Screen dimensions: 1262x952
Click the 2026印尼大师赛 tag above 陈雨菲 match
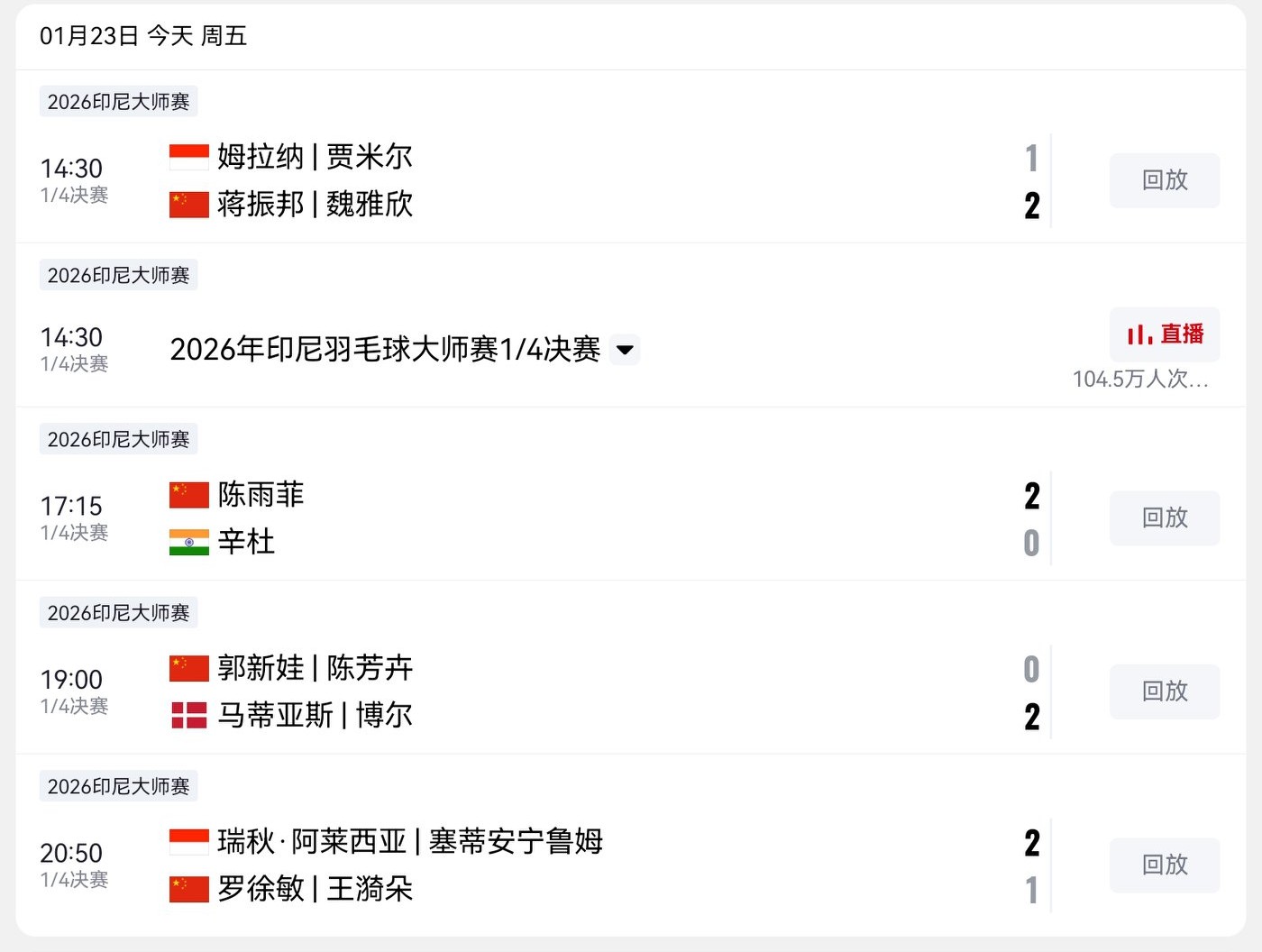tap(118, 439)
